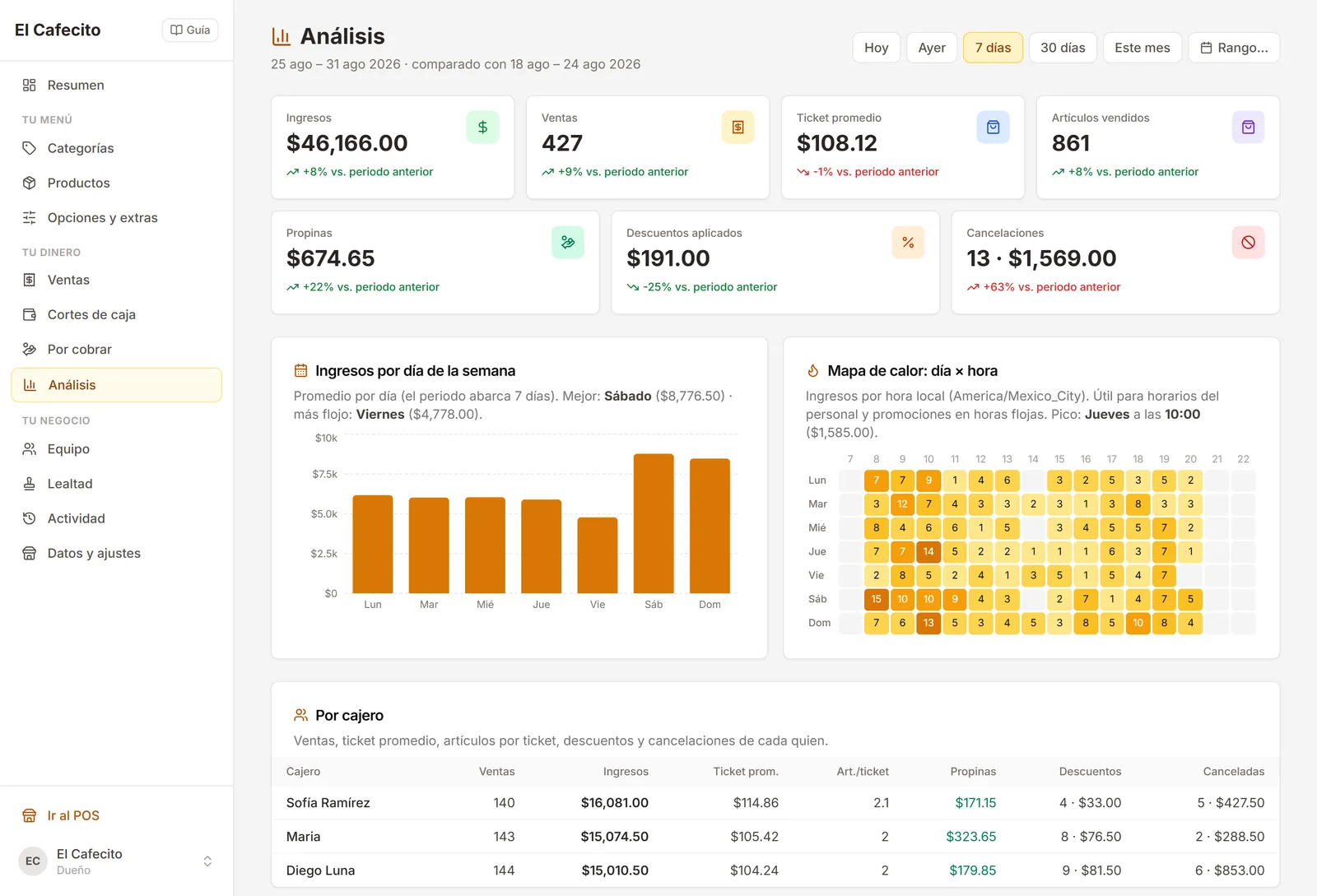Click the percent icon on Descuentos aplicados card
The width and height of the screenshot is (1317, 896).
[x=908, y=243]
